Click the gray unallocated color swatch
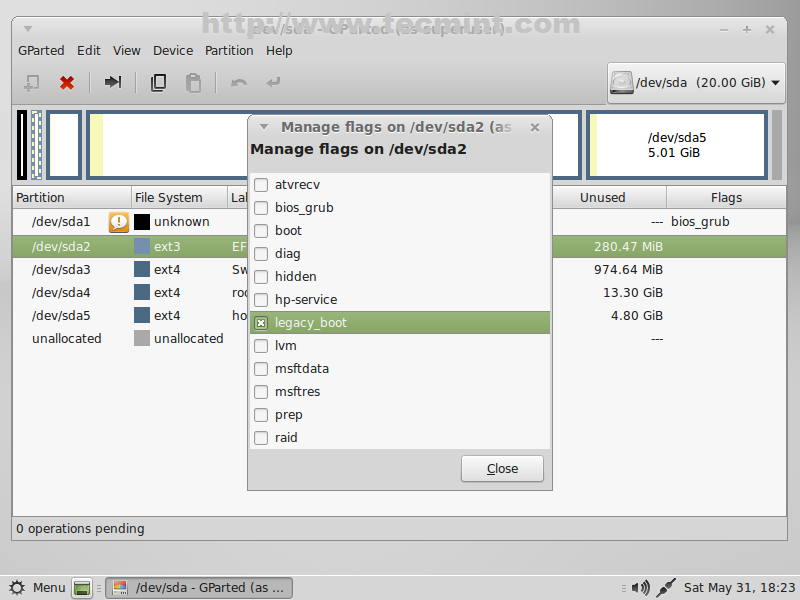Image resolution: width=800 pixels, height=600 pixels. pyautogui.click(x=142, y=338)
